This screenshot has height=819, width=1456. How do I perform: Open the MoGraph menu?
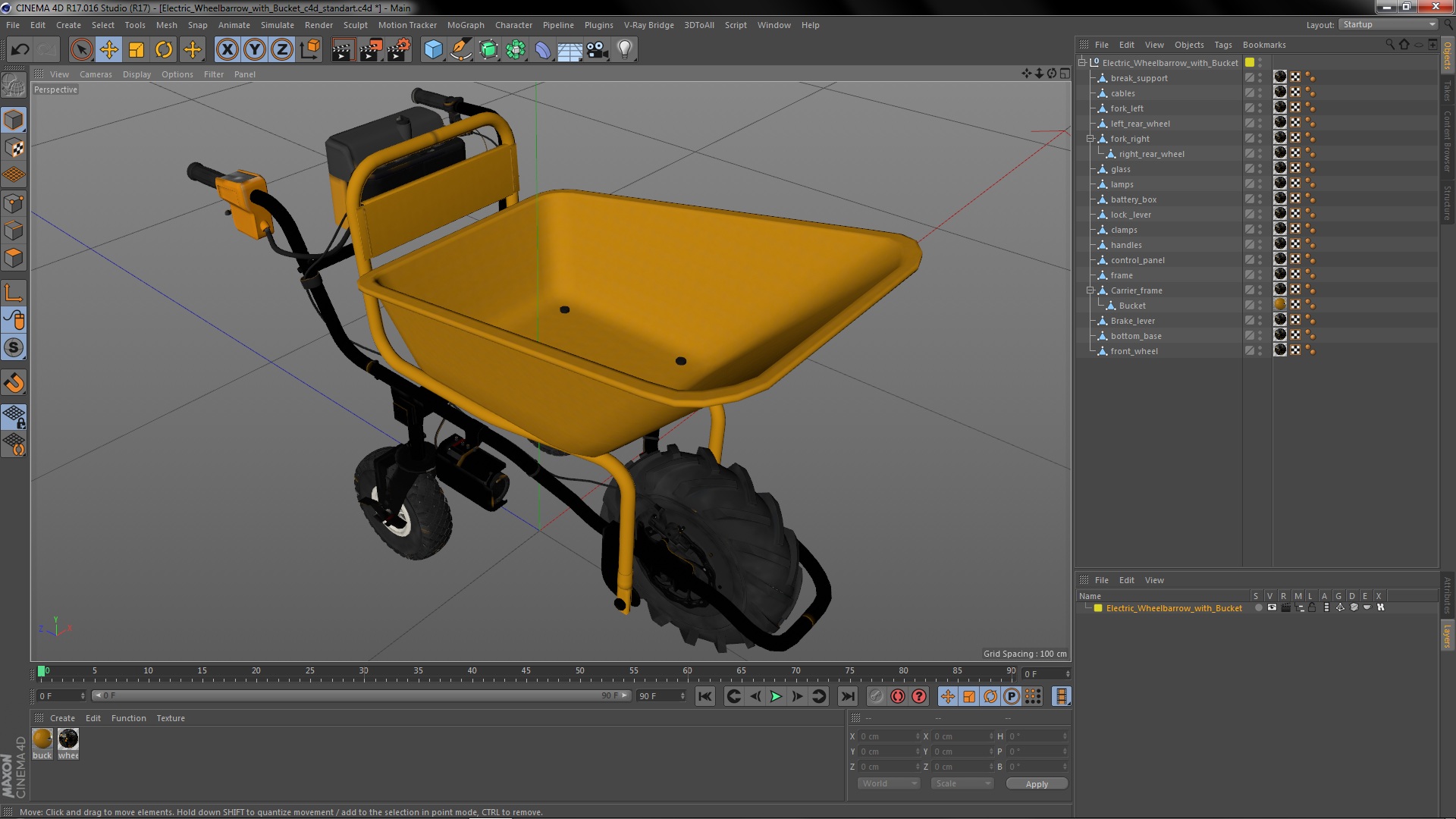[x=465, y=25]
